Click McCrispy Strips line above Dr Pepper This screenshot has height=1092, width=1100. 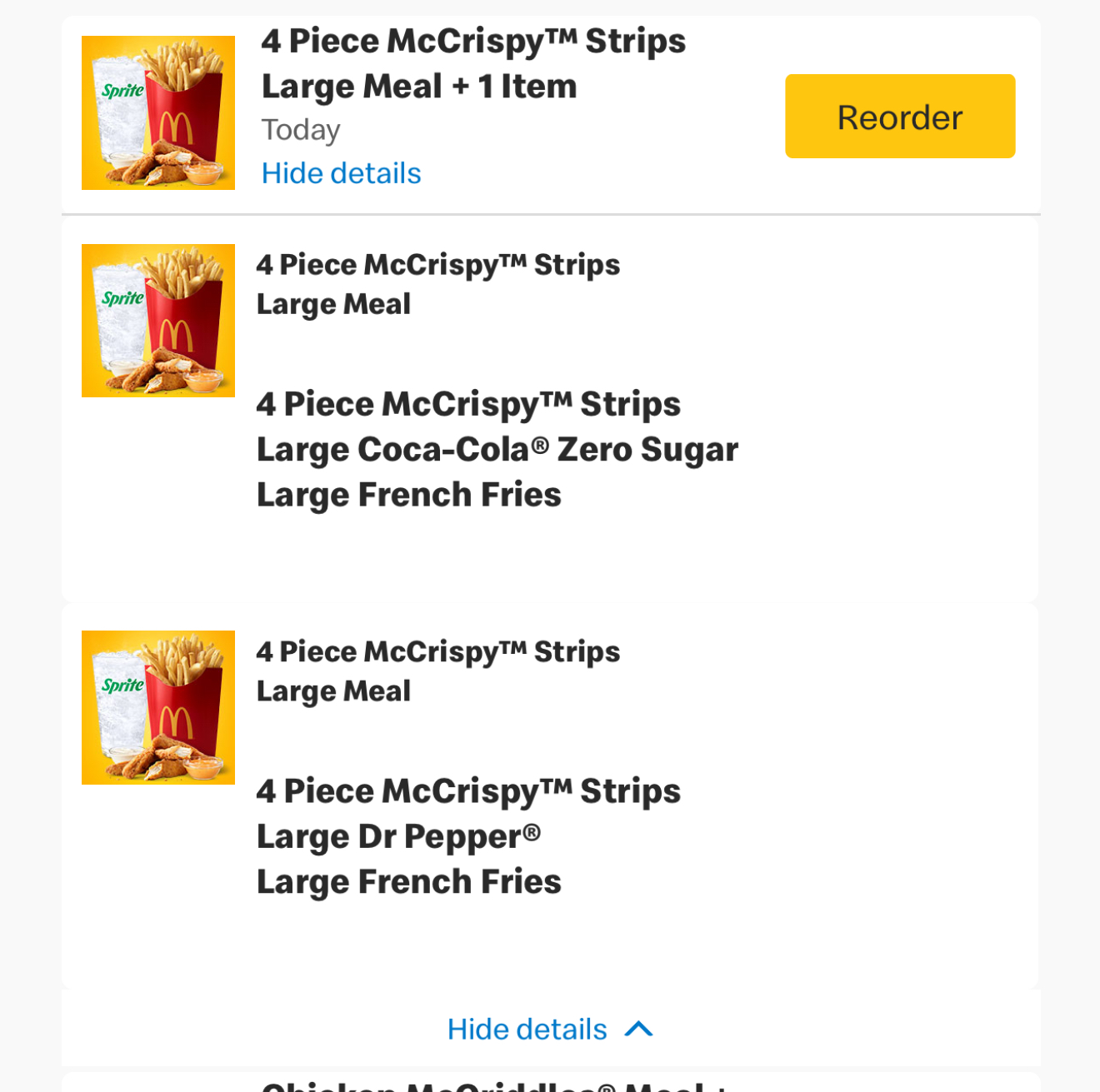(468, 791)
